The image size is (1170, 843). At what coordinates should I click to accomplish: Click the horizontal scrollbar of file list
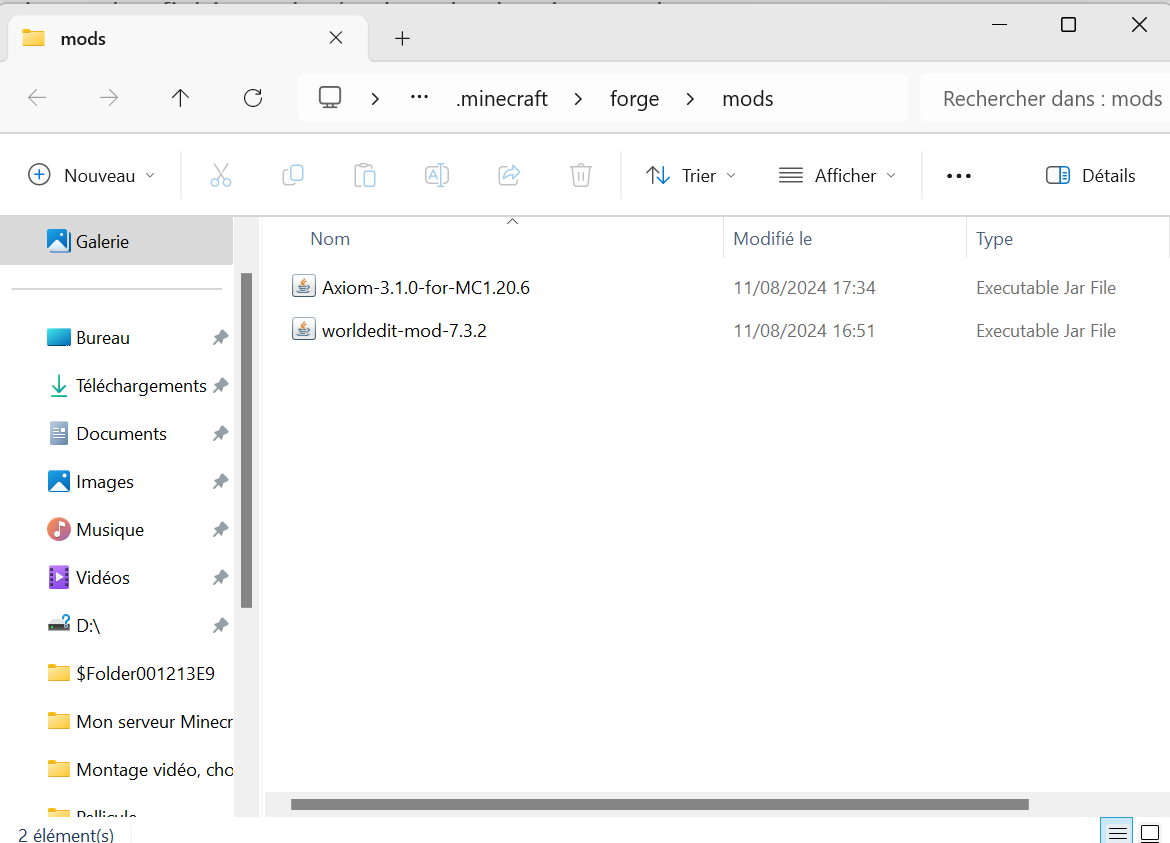click(x=660, y=804)
